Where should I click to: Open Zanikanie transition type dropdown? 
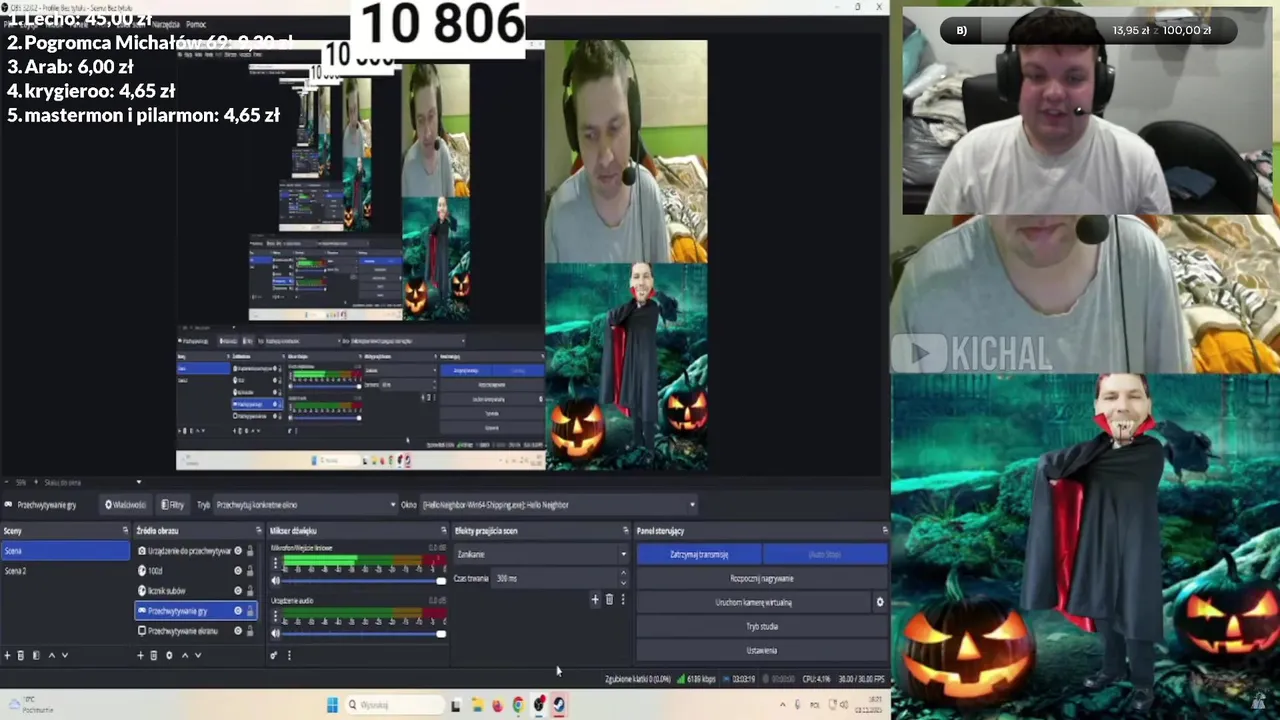pyautogui.click(x=542, y=554)
